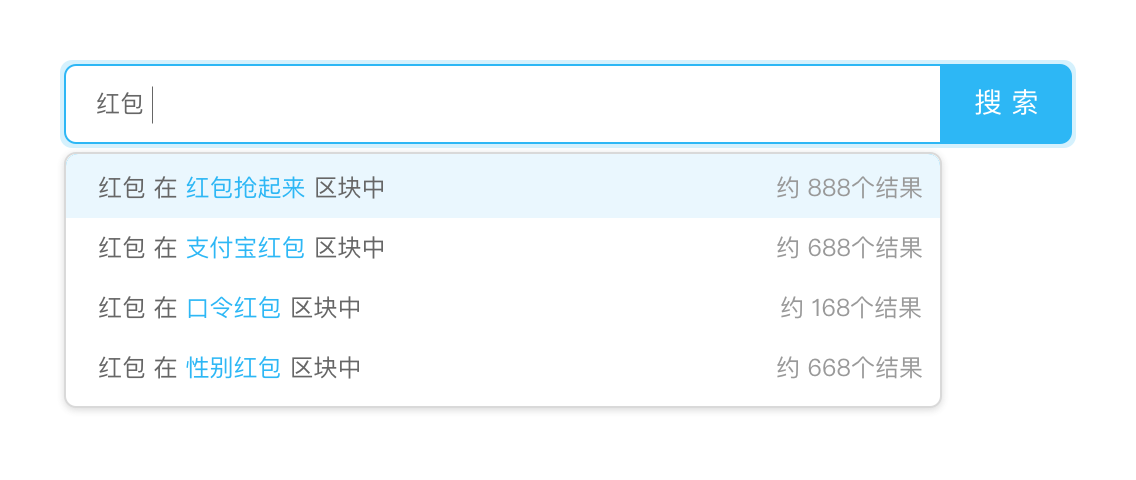
Task: Click 区块中 text after 红包抢起来
Action: [350, 188]
